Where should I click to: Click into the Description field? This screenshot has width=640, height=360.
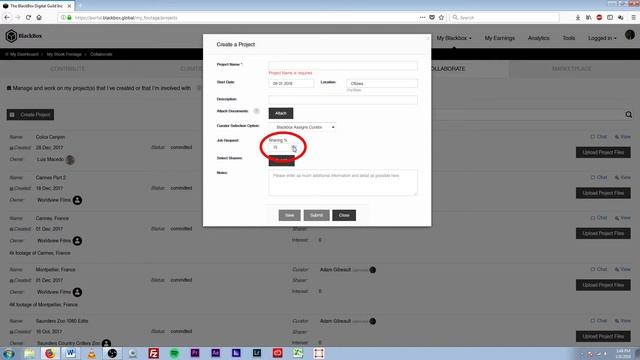click(x=343, y=100)
